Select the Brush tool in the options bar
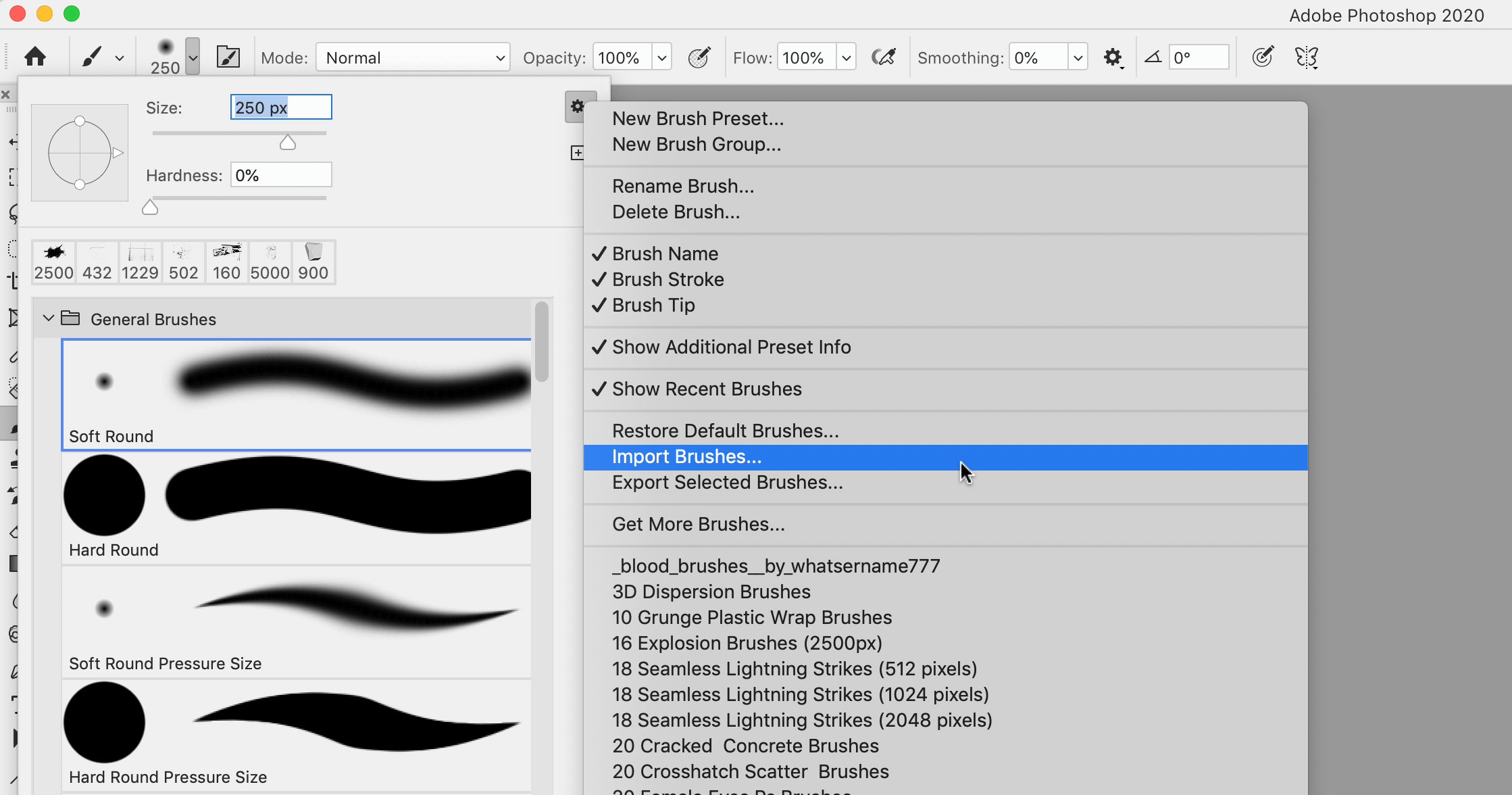The width and height of the screenshot is (1512, 795). coord(91,57)
